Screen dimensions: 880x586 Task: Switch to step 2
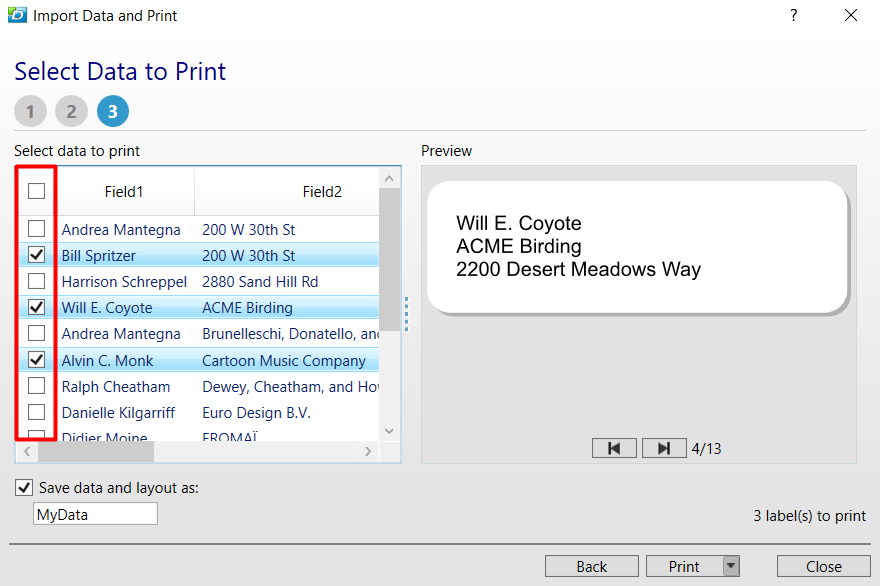coord(71,111)
